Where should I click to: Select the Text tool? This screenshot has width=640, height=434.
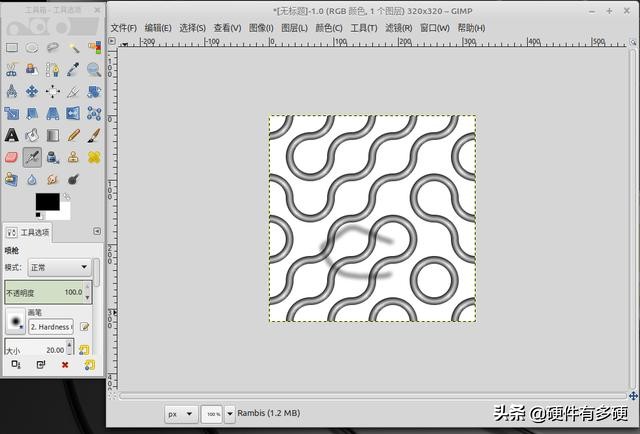(11, 135)
